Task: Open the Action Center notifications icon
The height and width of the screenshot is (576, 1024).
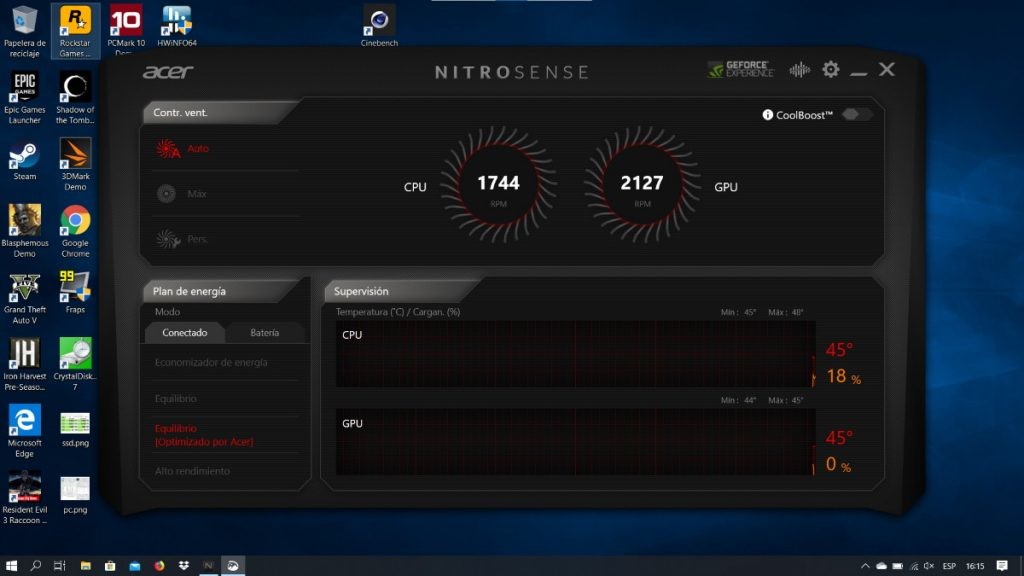Action: (x=1002, y=566)
